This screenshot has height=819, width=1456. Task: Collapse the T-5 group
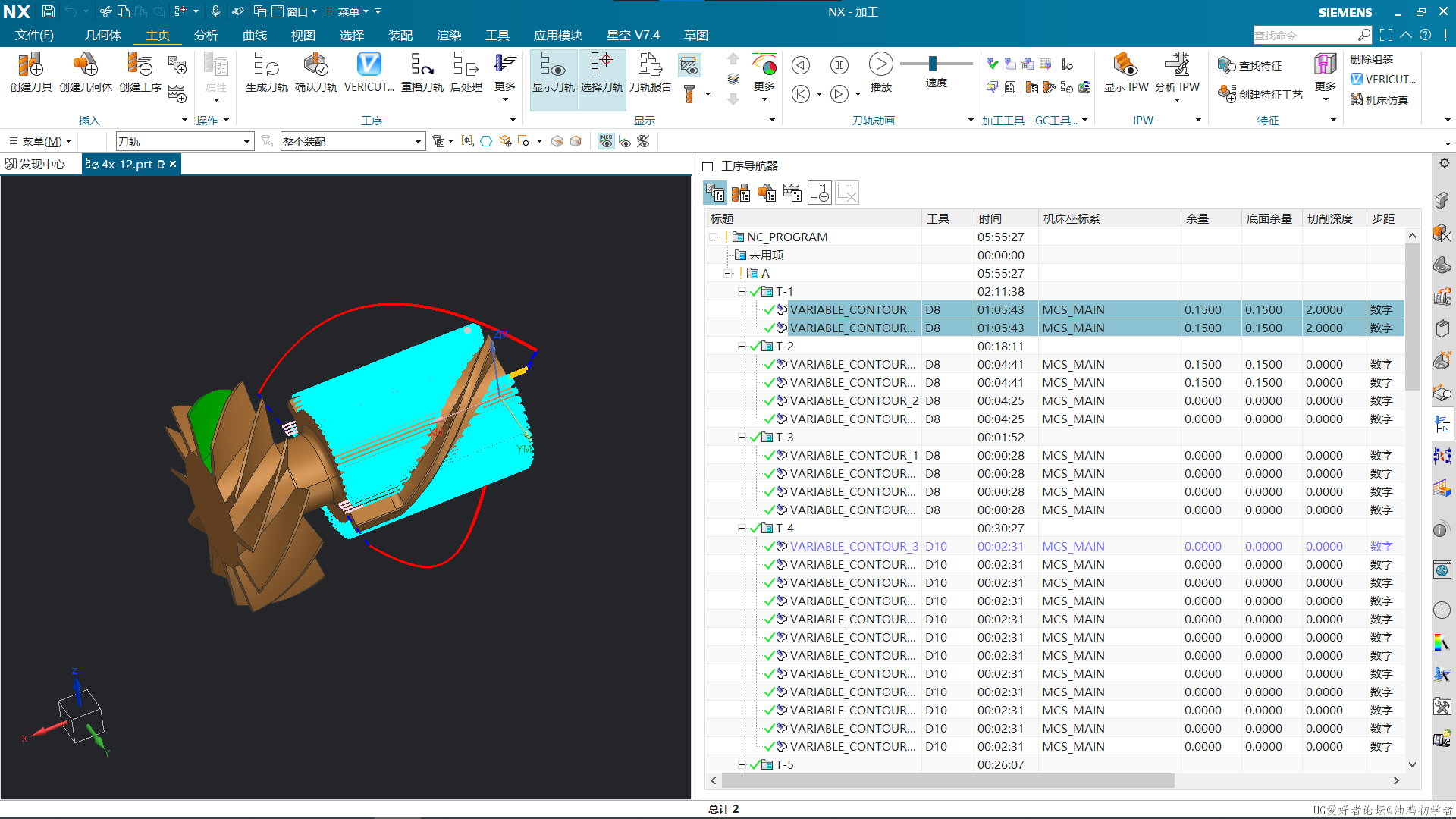pos(742,765)
